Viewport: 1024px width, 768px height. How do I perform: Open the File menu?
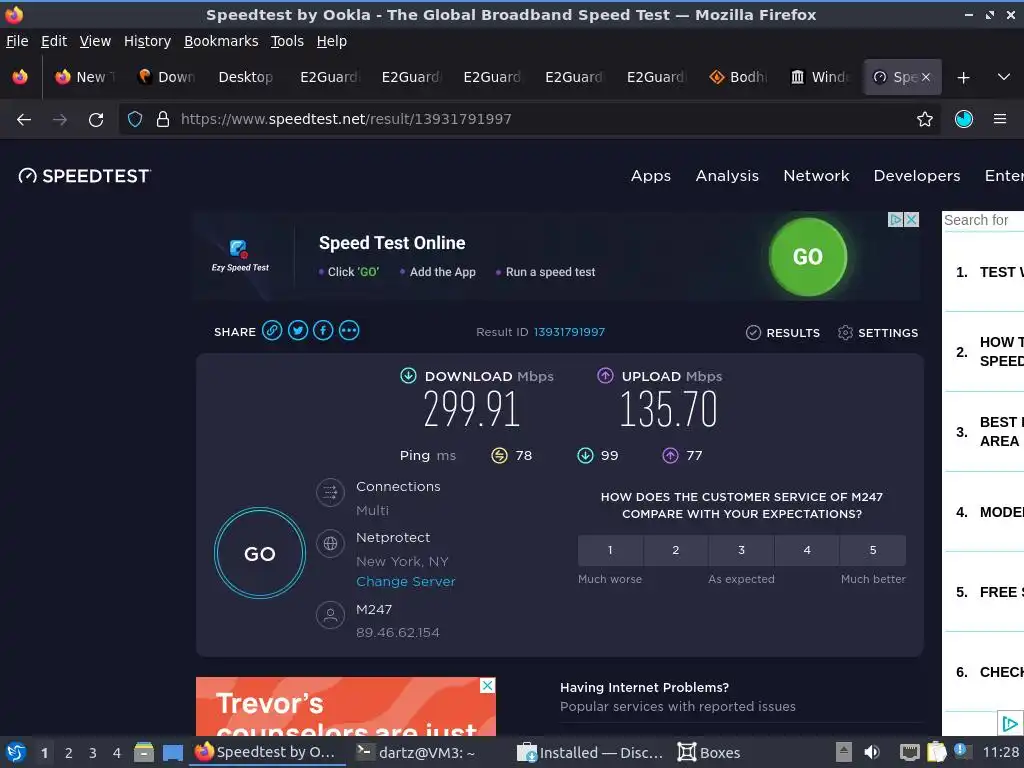(x=17, y=41)
